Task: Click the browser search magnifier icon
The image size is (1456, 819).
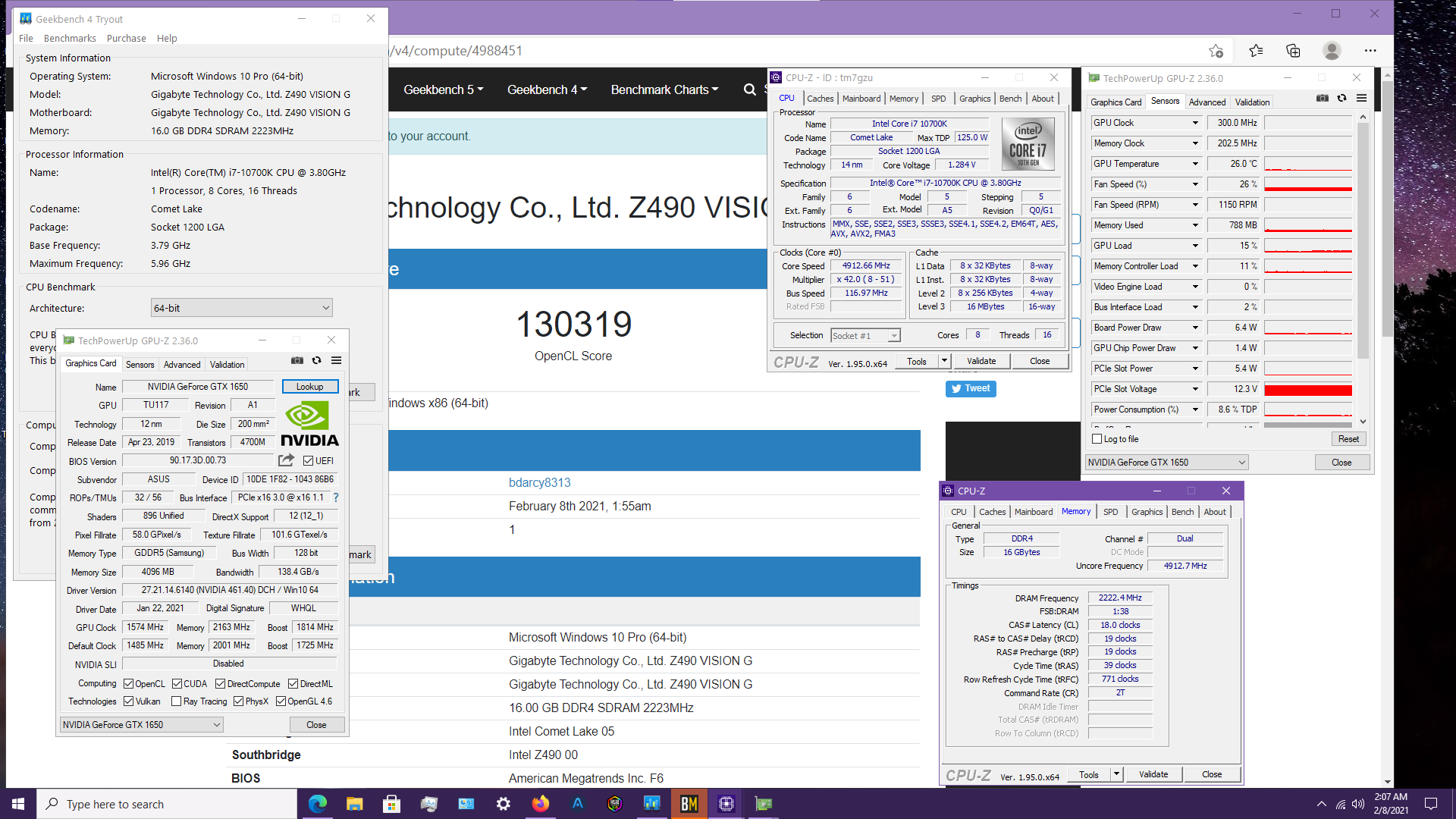Action: [x=750, y=89]
